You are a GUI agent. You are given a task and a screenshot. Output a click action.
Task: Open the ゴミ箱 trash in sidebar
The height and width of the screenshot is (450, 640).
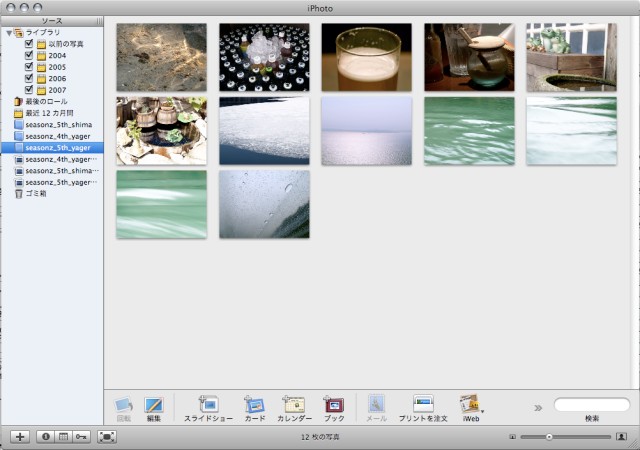coord(38,193)
